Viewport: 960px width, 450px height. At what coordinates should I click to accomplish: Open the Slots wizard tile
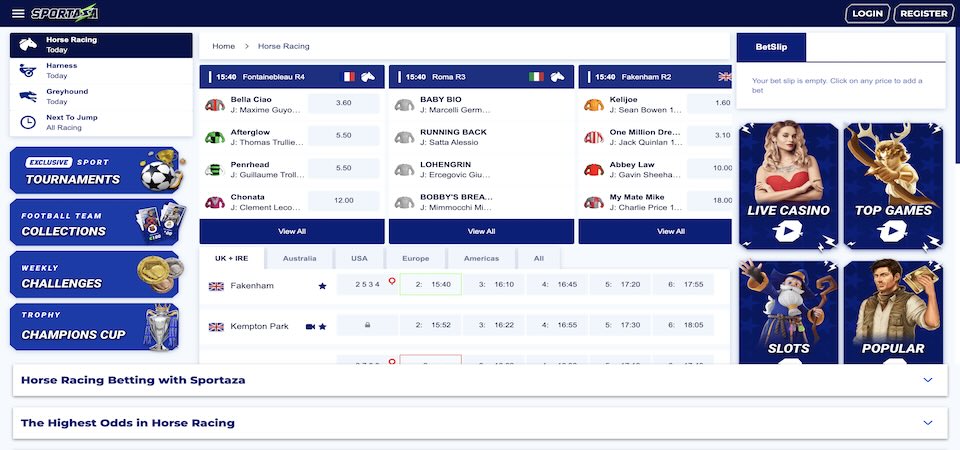(x=789, y=312)
